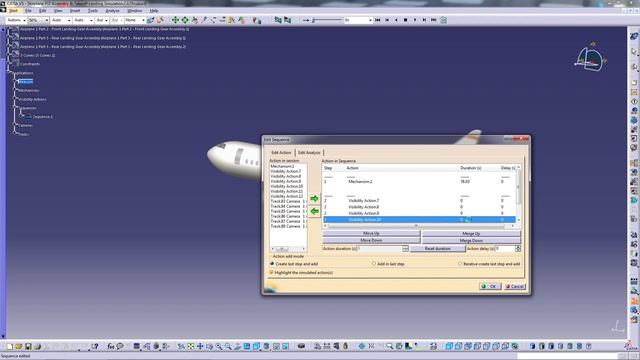Select Iterative create last step and add

tap(460, 264)
